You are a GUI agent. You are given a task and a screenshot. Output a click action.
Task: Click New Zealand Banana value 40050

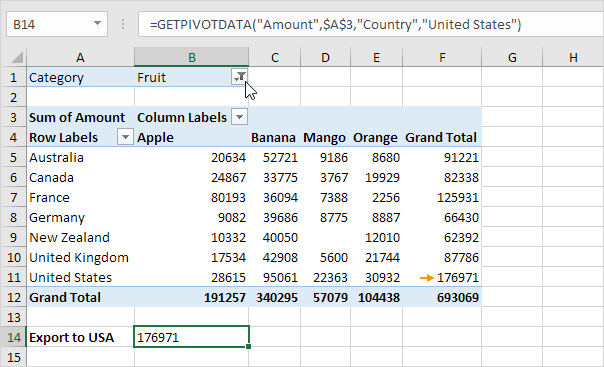275,237
